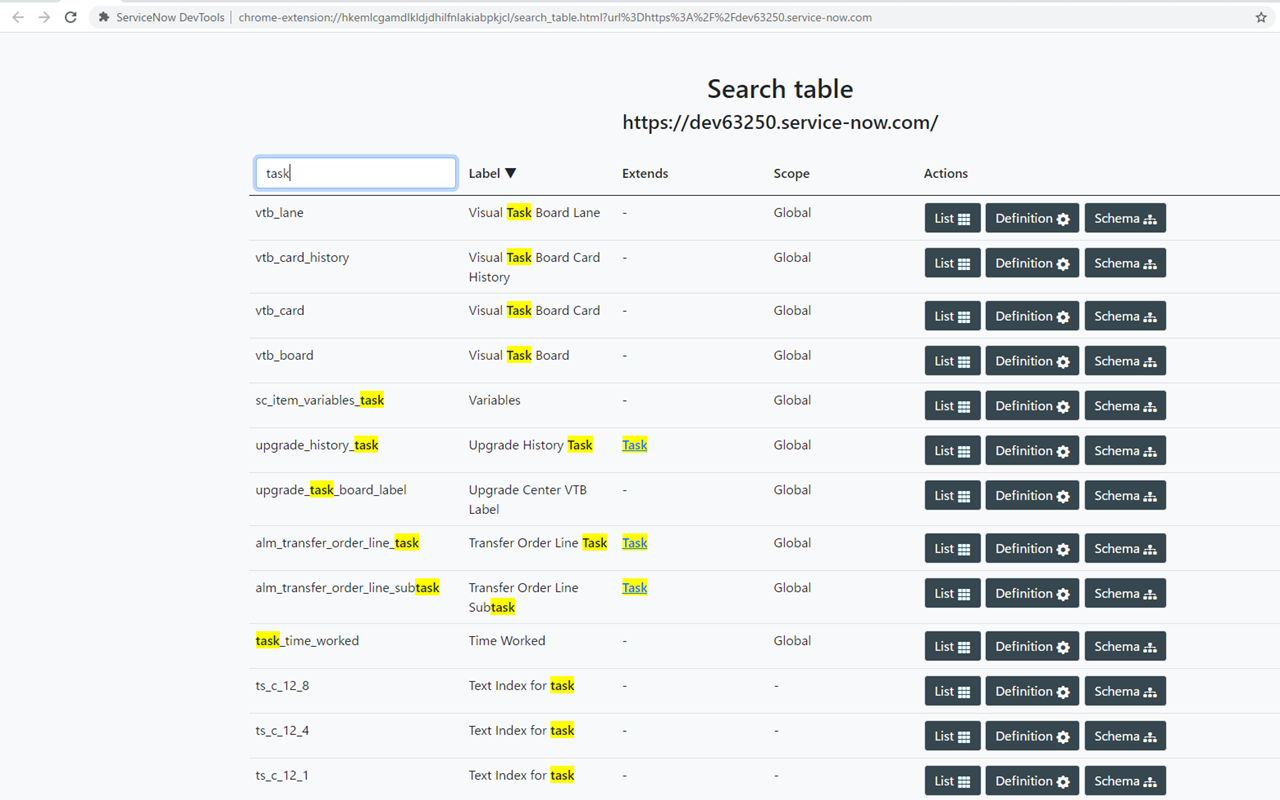Open Definition for vtb_lane
Screen dimensions: 1280x800
[1032, 218]
